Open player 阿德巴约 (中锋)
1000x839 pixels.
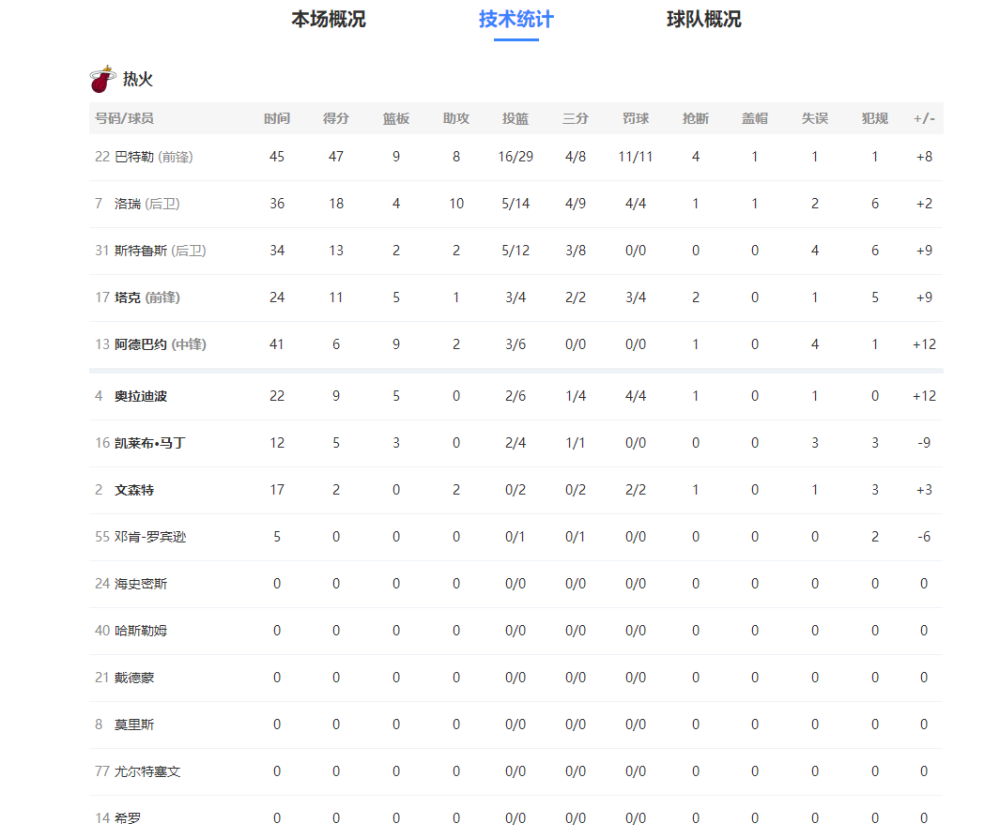click(x=160, y=345)
